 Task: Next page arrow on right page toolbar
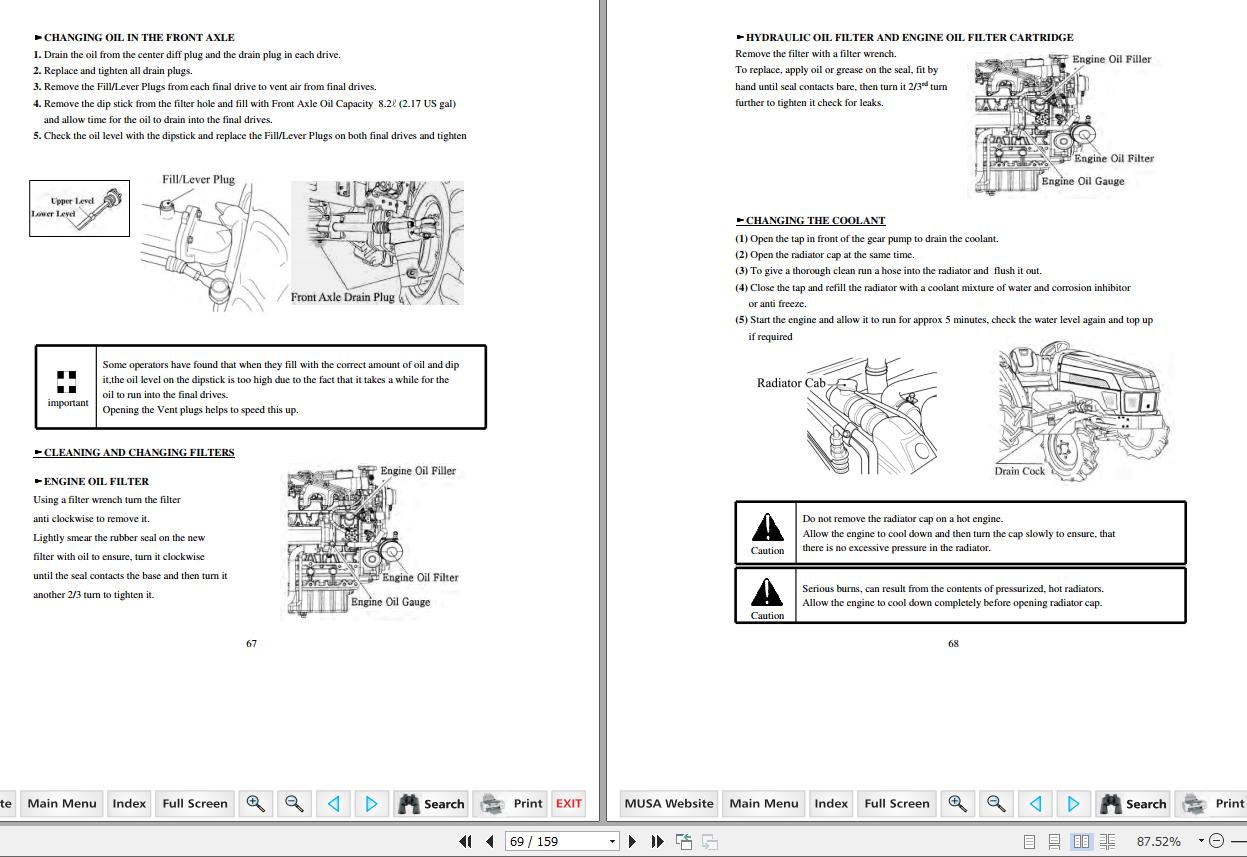[x=1073, y=803]
